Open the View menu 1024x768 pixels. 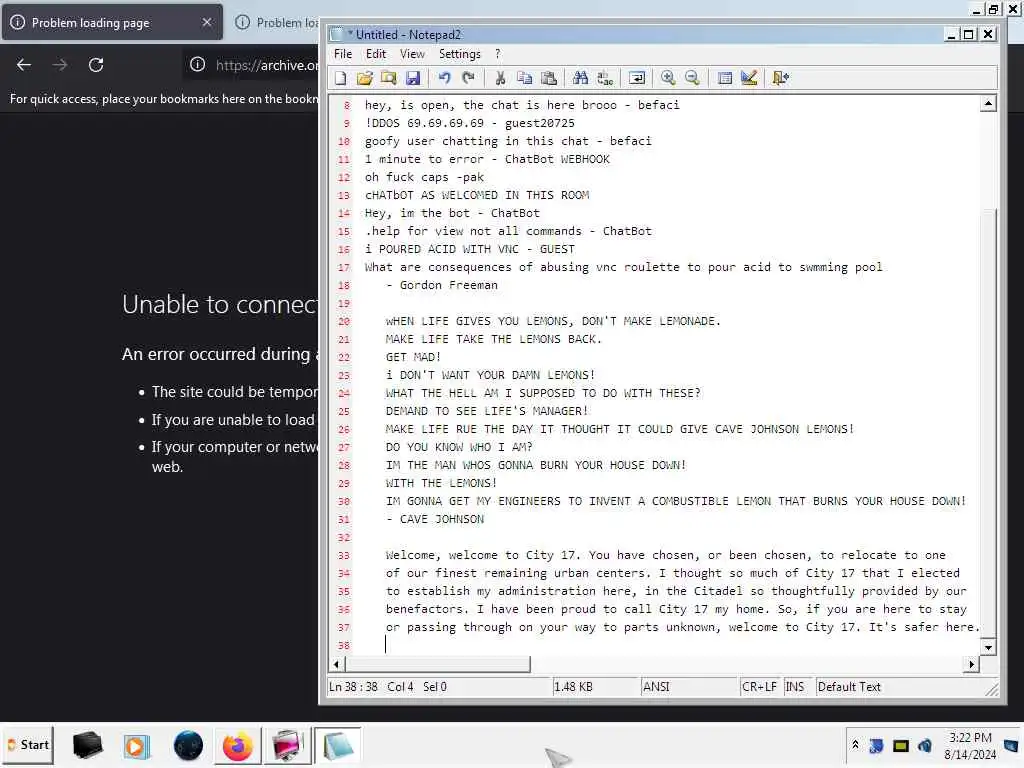pyautogui.click(x=412, y=54)
